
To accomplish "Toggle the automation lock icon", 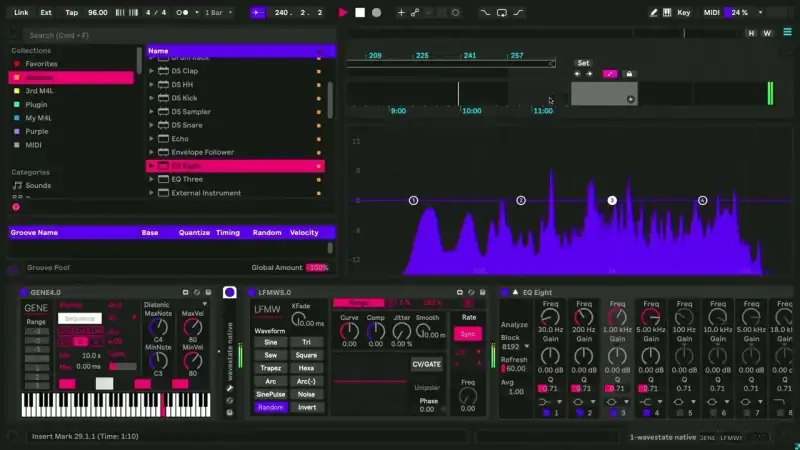I will pyautogui.click(x=629, y=74).
